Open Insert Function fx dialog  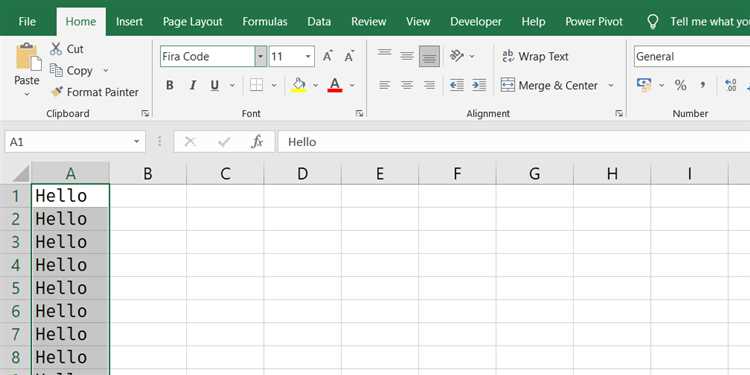click(x=257, y=142)
